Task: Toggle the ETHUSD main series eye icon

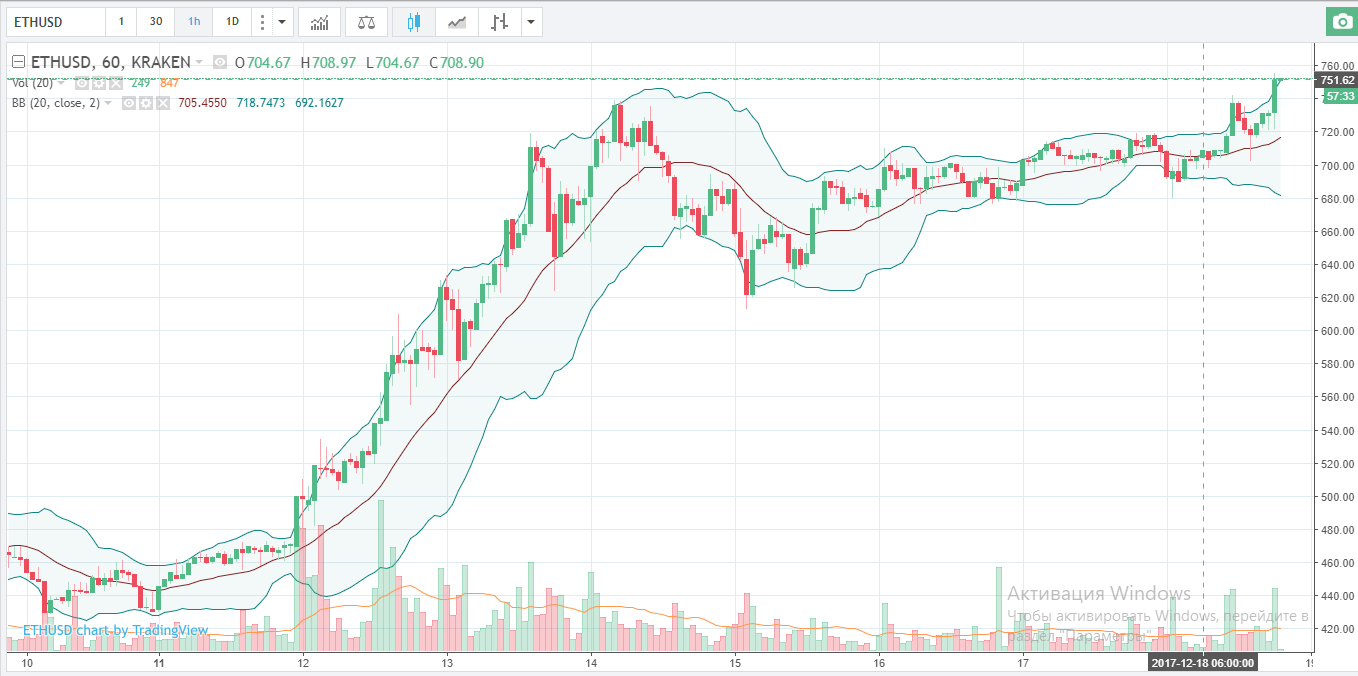Action: (x=220, y=62)
